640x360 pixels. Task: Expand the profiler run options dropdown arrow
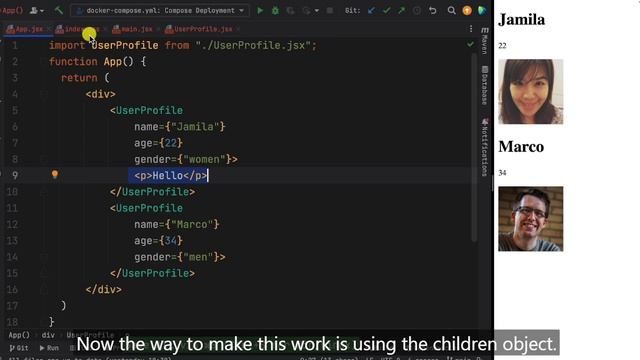click(x=317, y=10)
